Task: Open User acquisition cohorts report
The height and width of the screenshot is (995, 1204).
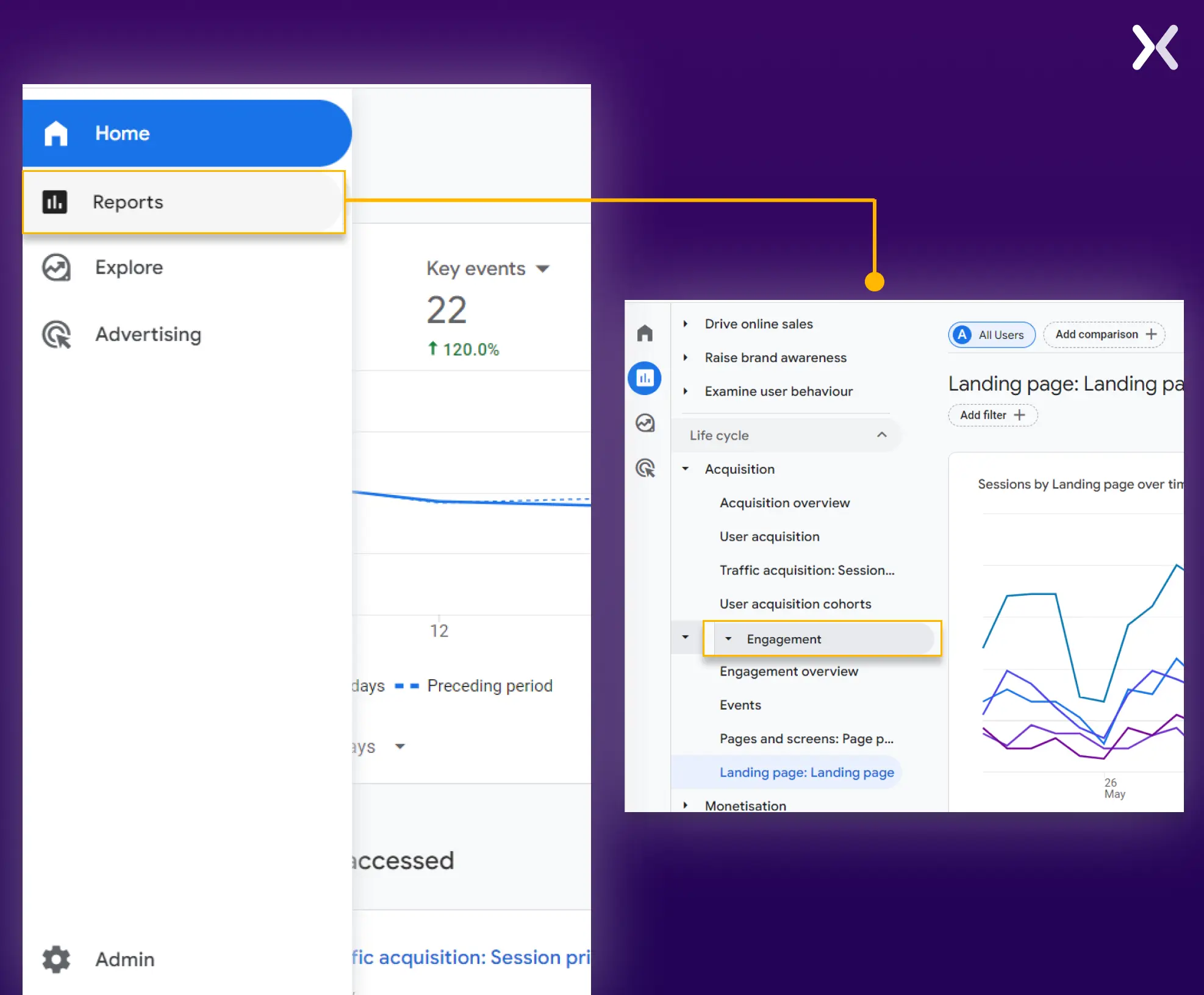Action: pyautogui.click(x=795, y=604)
